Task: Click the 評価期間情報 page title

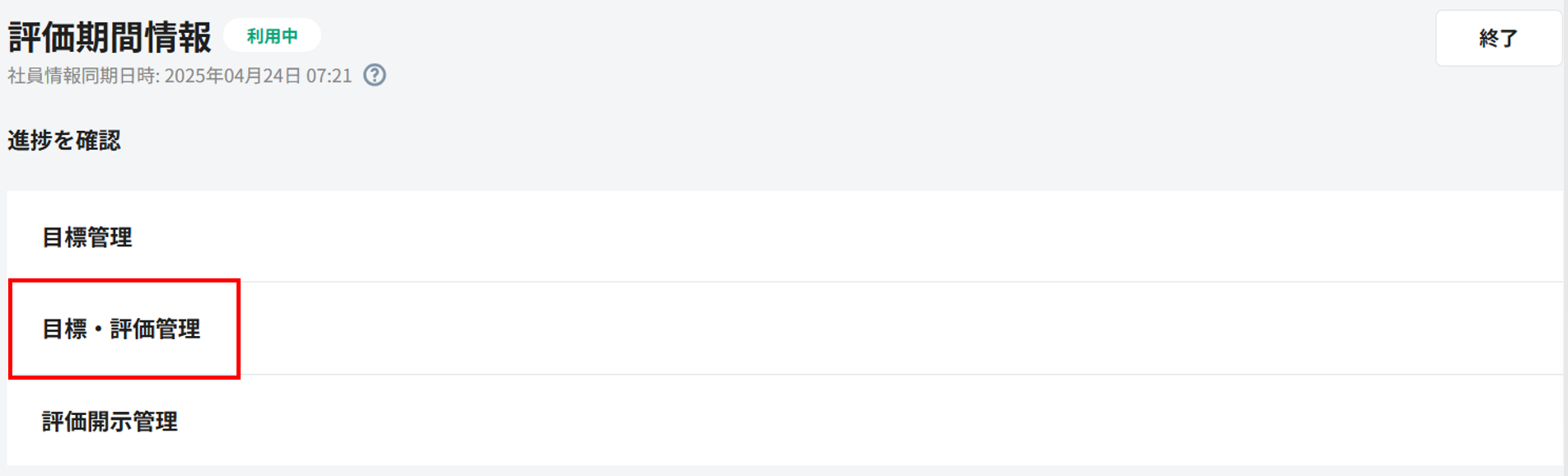Action: (110, 37)
